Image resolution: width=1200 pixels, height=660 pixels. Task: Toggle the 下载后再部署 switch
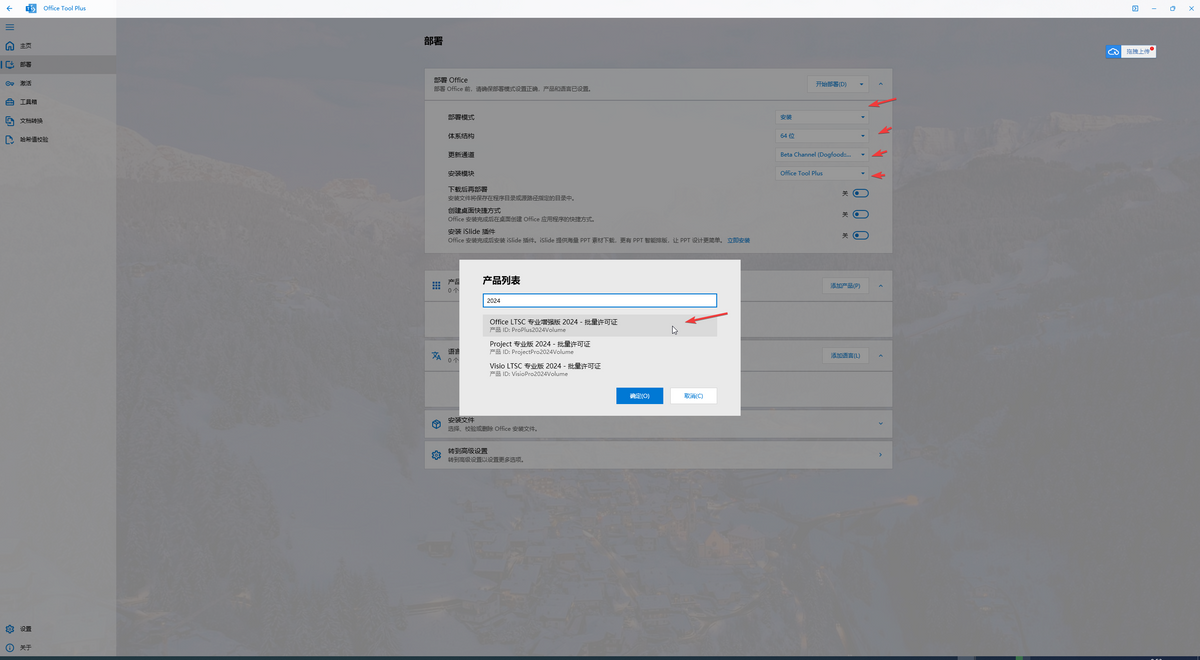pos(861,194)
